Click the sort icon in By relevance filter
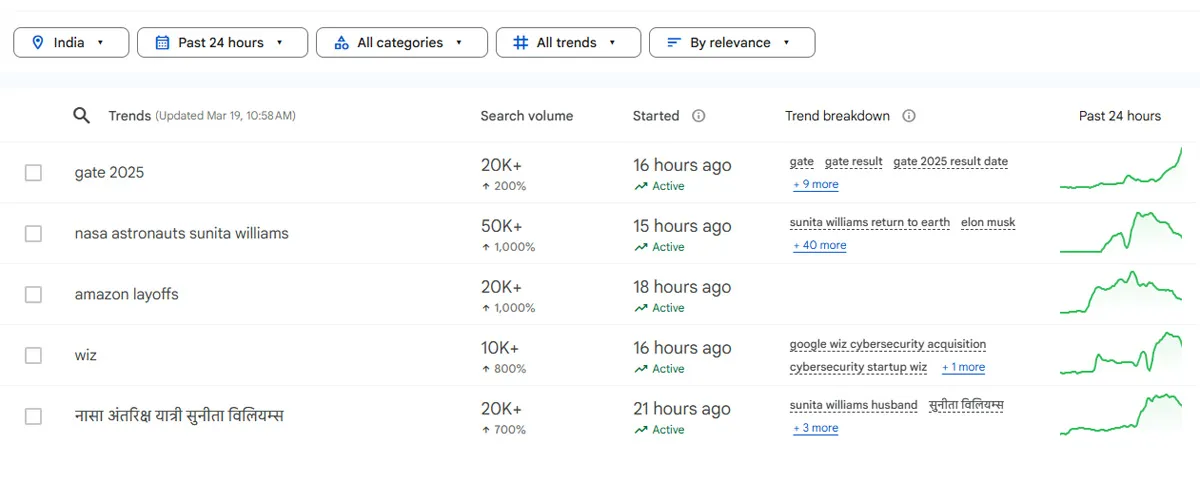This screenshot has width=1200, height=489. [x=674, y=43]
